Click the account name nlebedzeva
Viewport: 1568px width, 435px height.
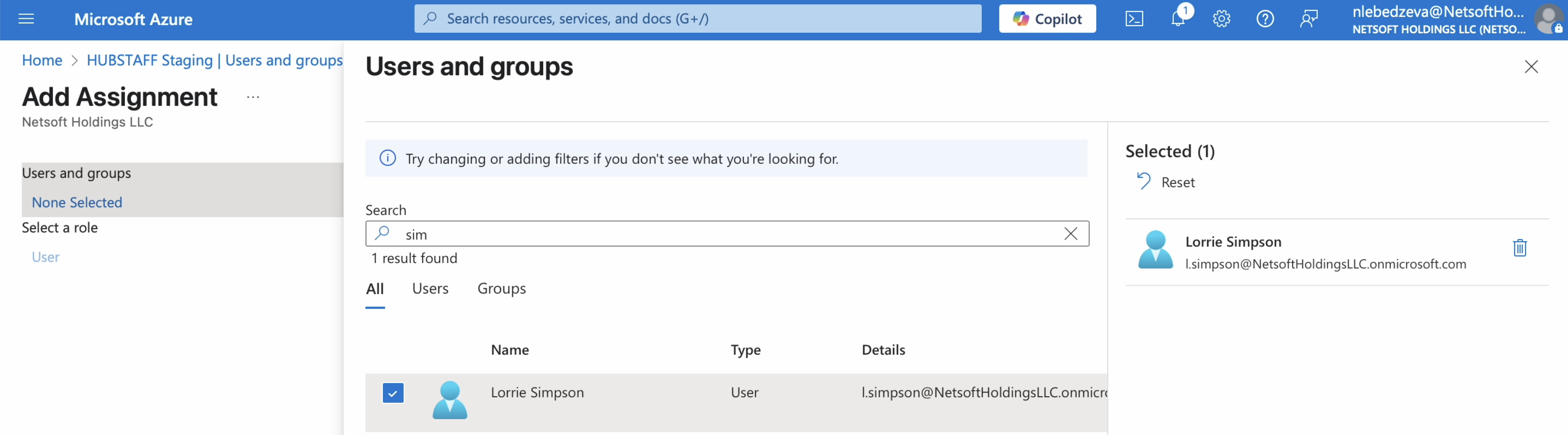point(1438,12)
